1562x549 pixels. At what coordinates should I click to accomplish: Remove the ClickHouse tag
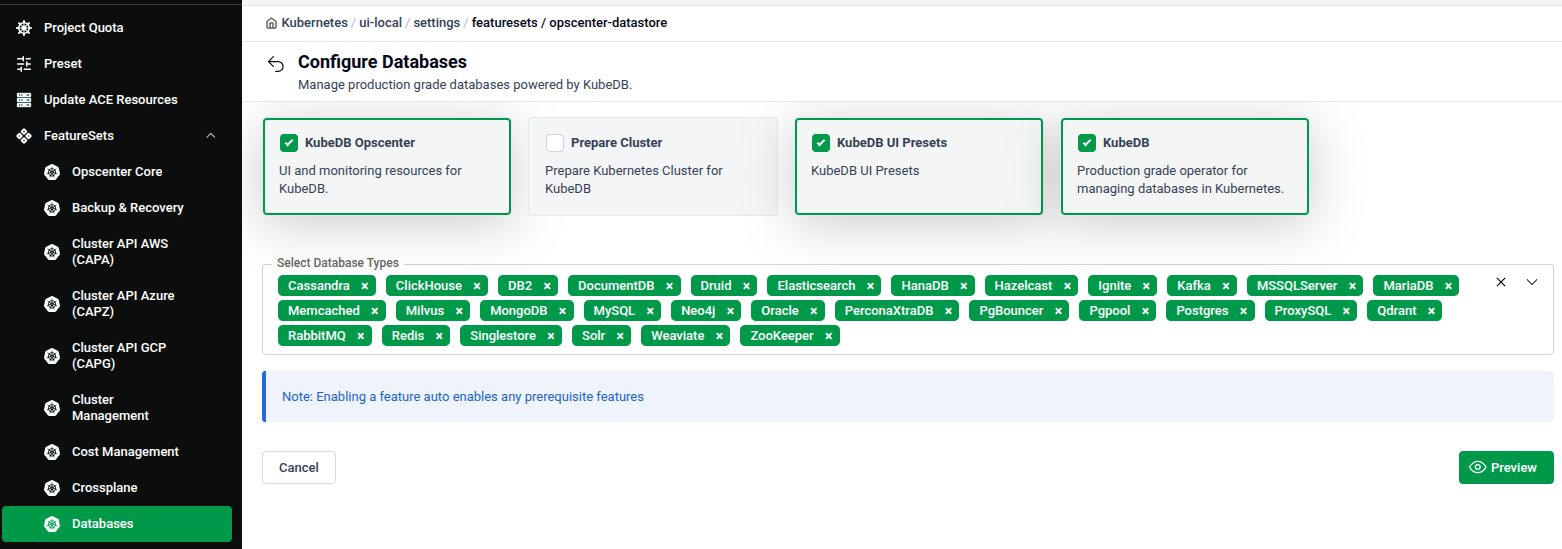tap(478, 286)
